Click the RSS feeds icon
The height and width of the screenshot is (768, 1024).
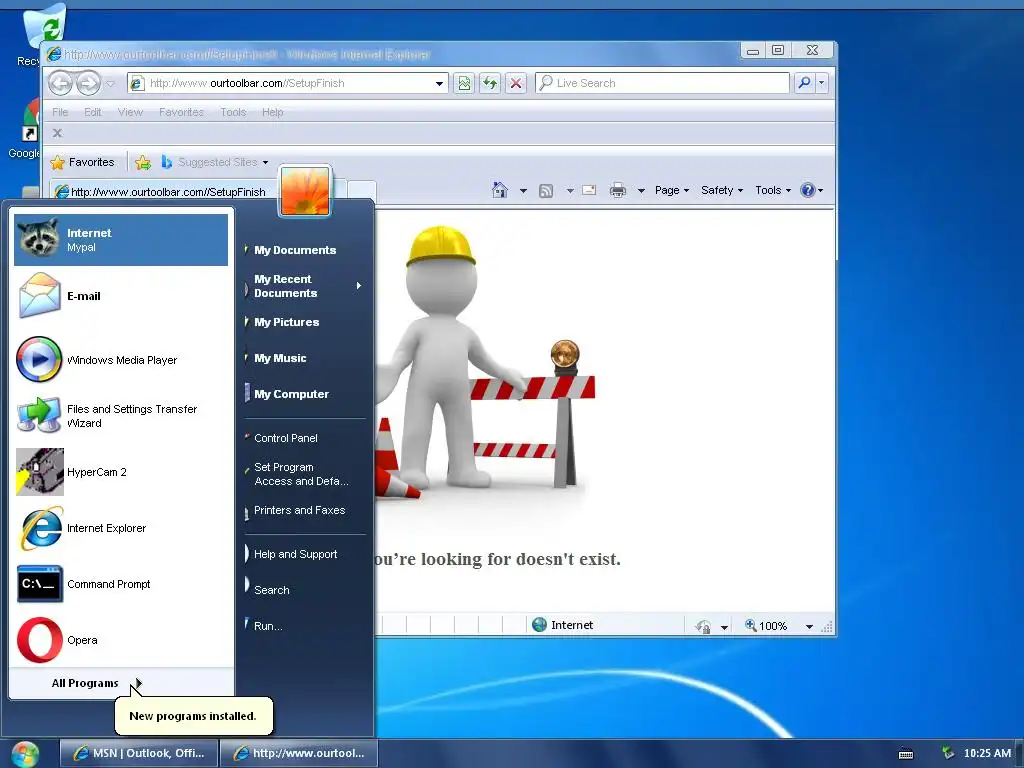546,191
